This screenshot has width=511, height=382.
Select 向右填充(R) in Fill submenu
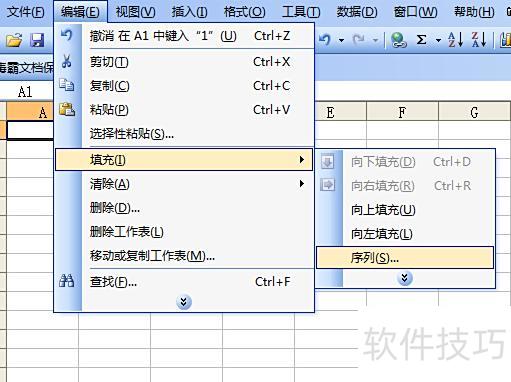click(x=405, y=186)
